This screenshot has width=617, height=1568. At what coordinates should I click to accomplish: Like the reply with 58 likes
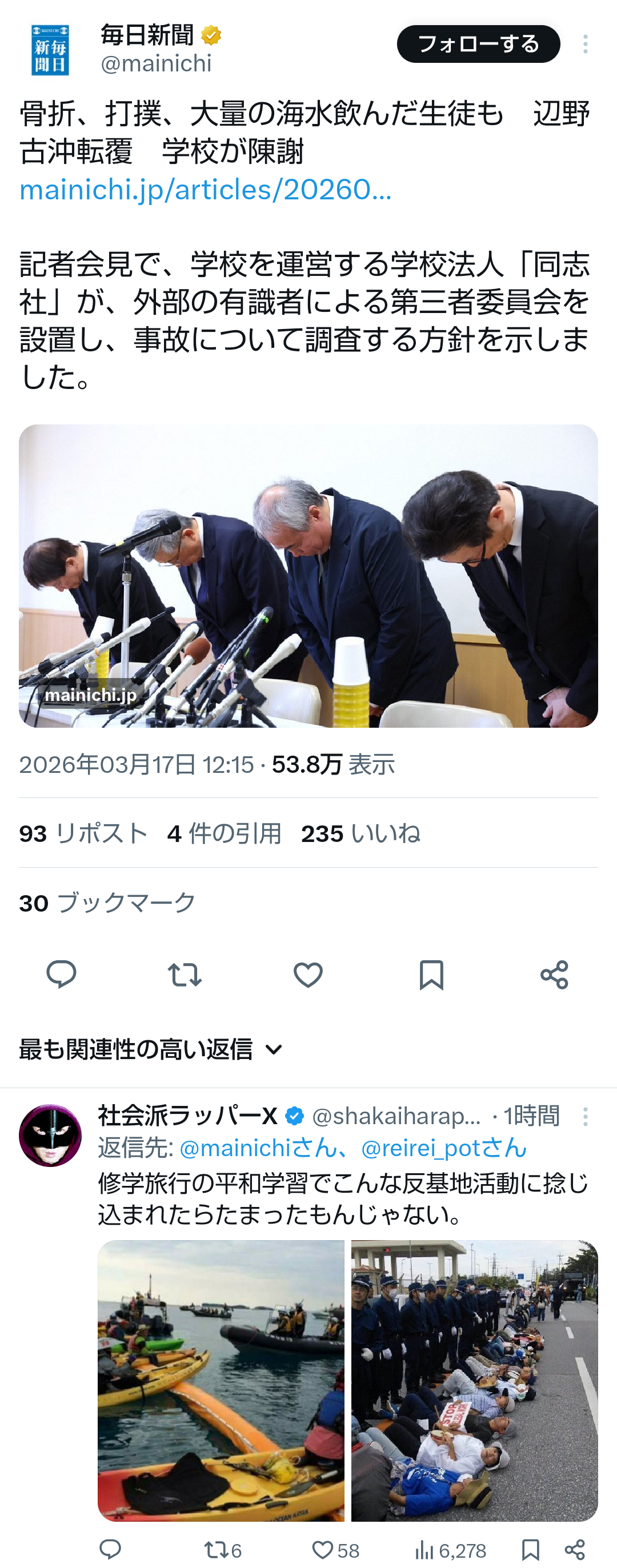click(335, 1549)
